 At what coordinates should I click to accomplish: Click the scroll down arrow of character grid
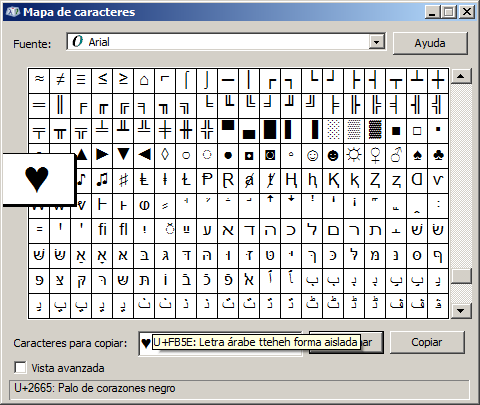pos(461,311)
